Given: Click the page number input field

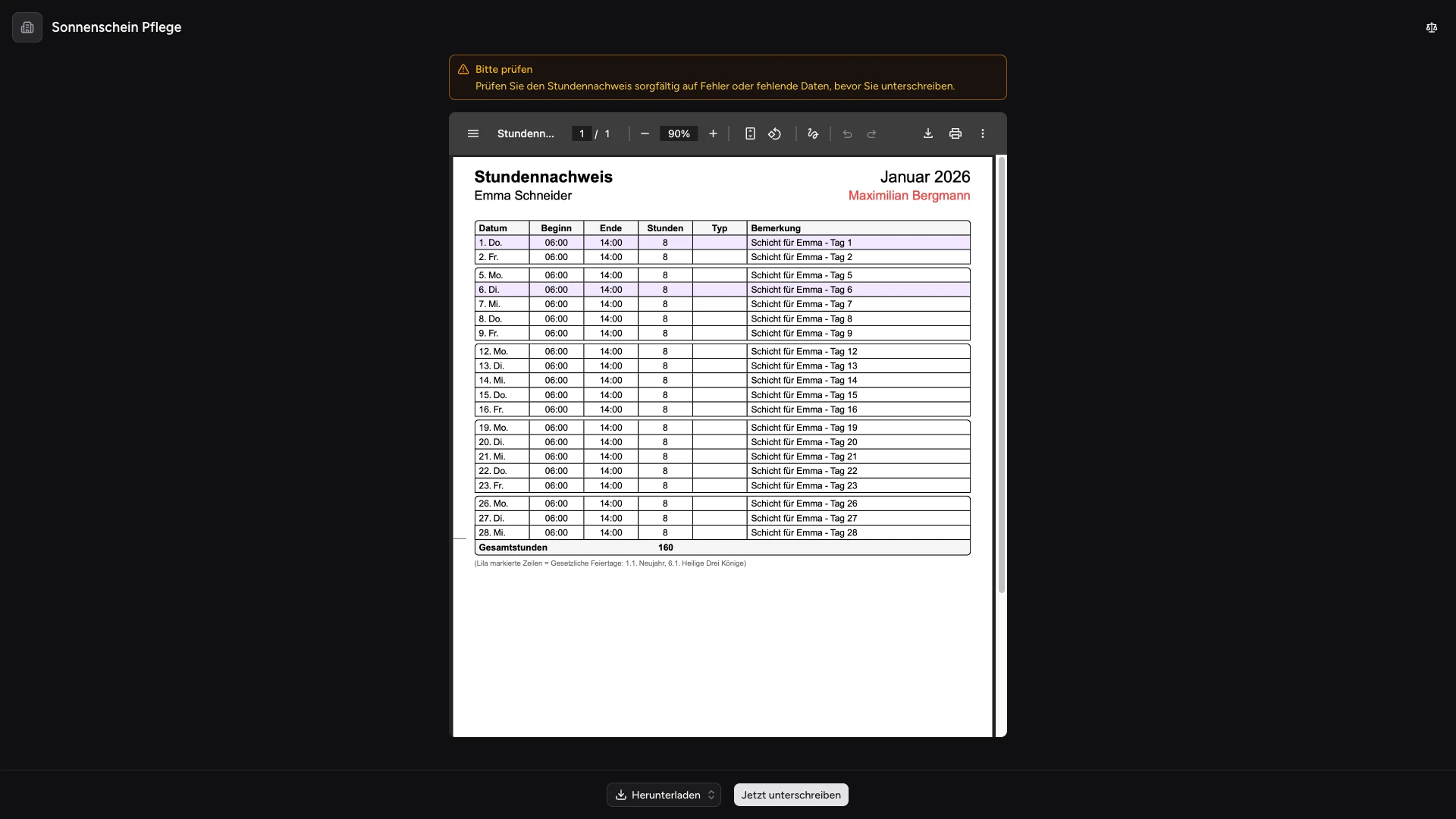Looking at the screenshot, I should tap(582, 133).
